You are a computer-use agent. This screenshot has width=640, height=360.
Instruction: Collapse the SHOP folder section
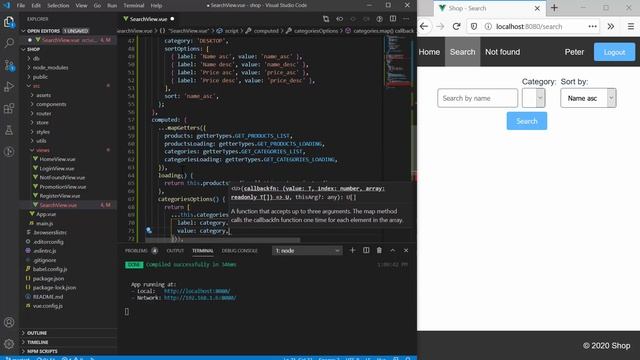[x=68, y=49]
